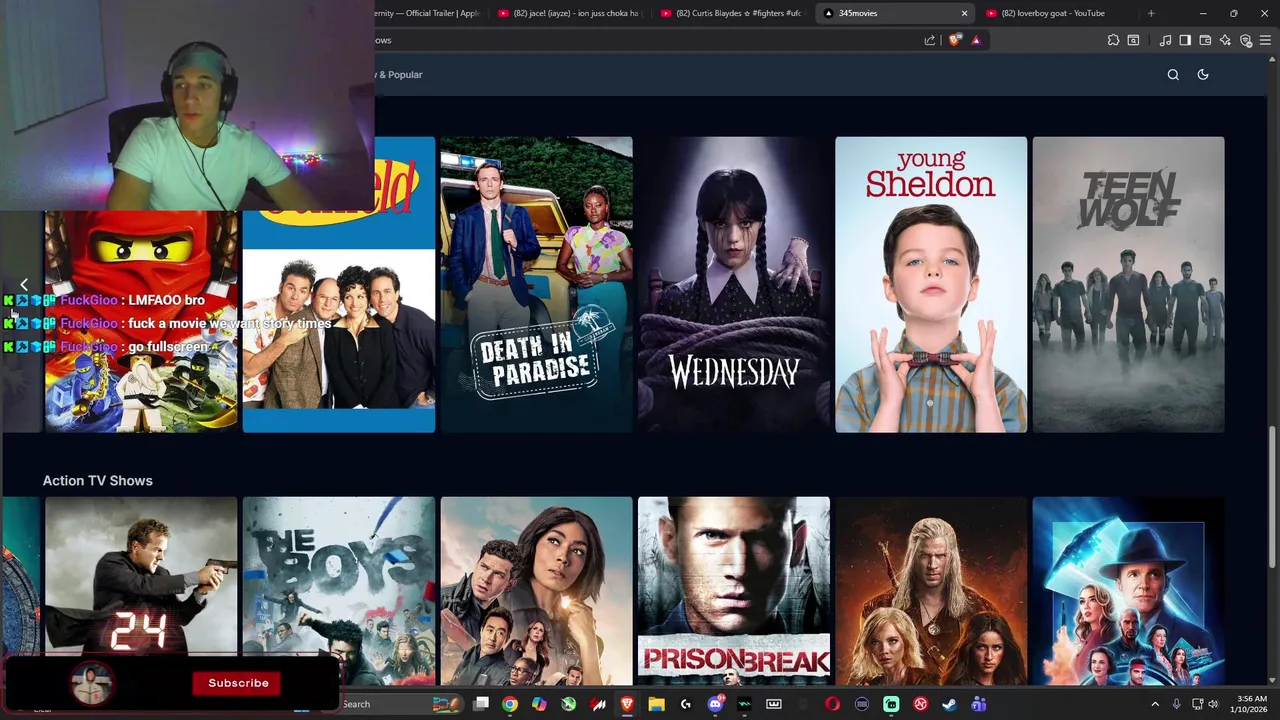
Task: Switch to the Official Trailer Apple tab
Action: point(428,13)
